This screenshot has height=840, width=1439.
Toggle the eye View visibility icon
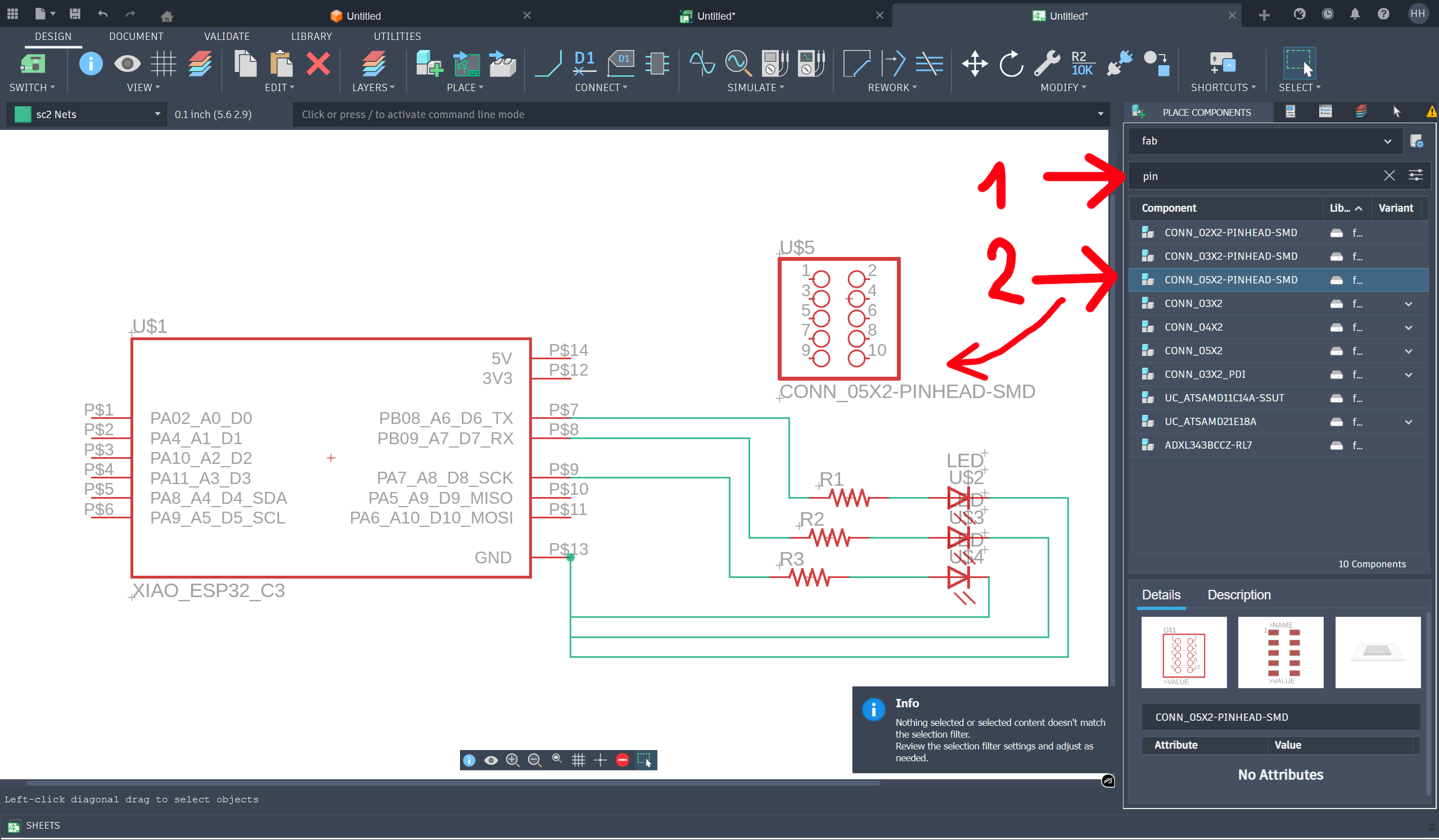click(127, 64)
